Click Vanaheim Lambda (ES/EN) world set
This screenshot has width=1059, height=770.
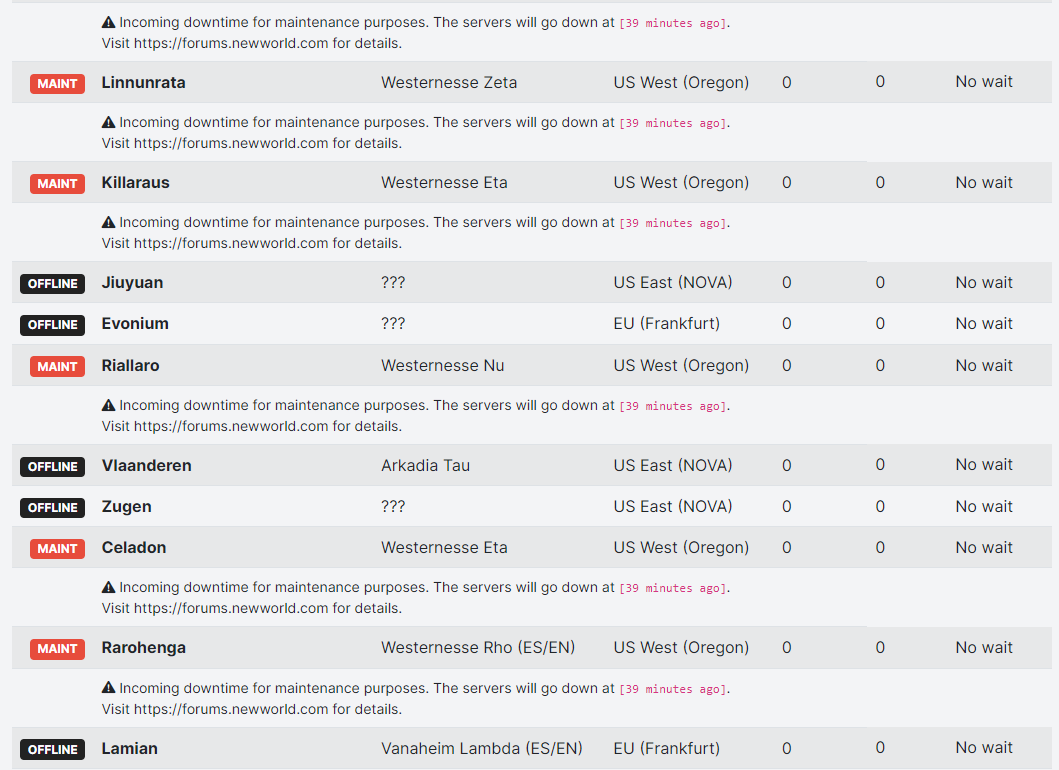482,748
